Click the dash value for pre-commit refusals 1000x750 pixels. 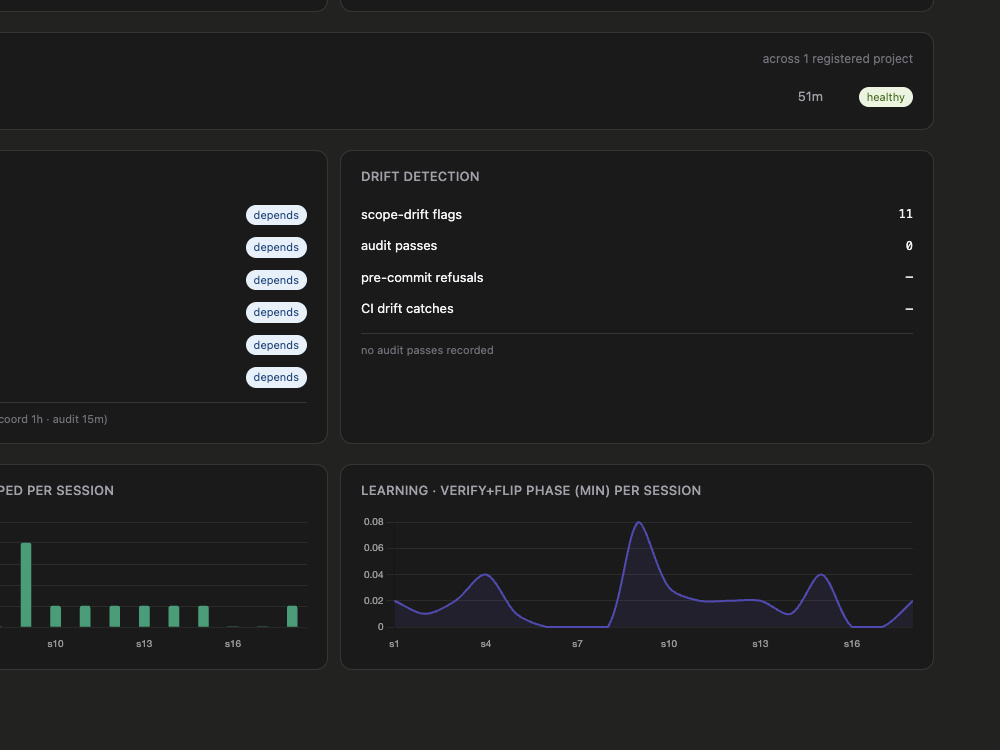coord(909,277)
